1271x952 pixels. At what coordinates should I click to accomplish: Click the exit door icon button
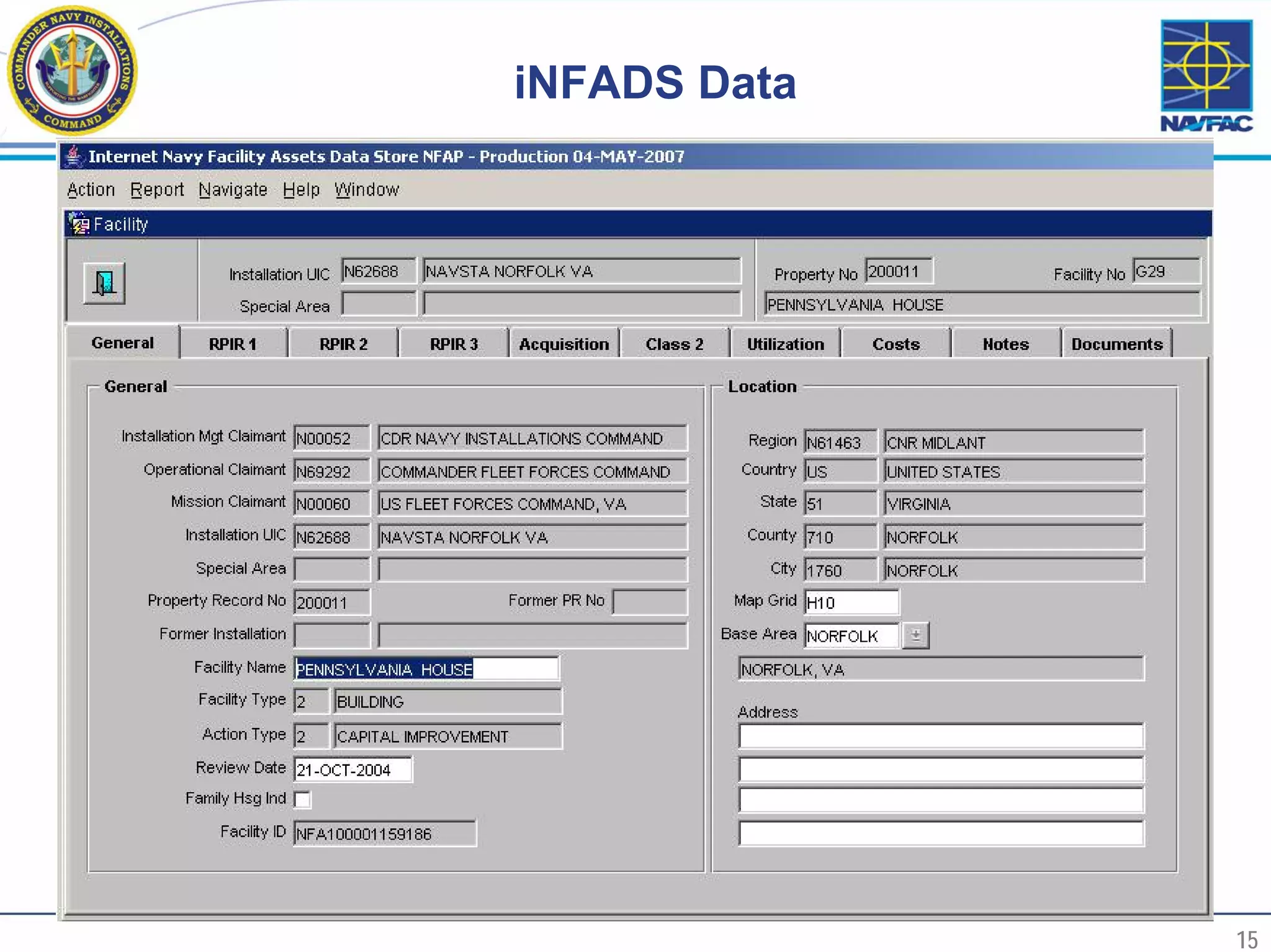pyautogui.click(x=104, y=283)
